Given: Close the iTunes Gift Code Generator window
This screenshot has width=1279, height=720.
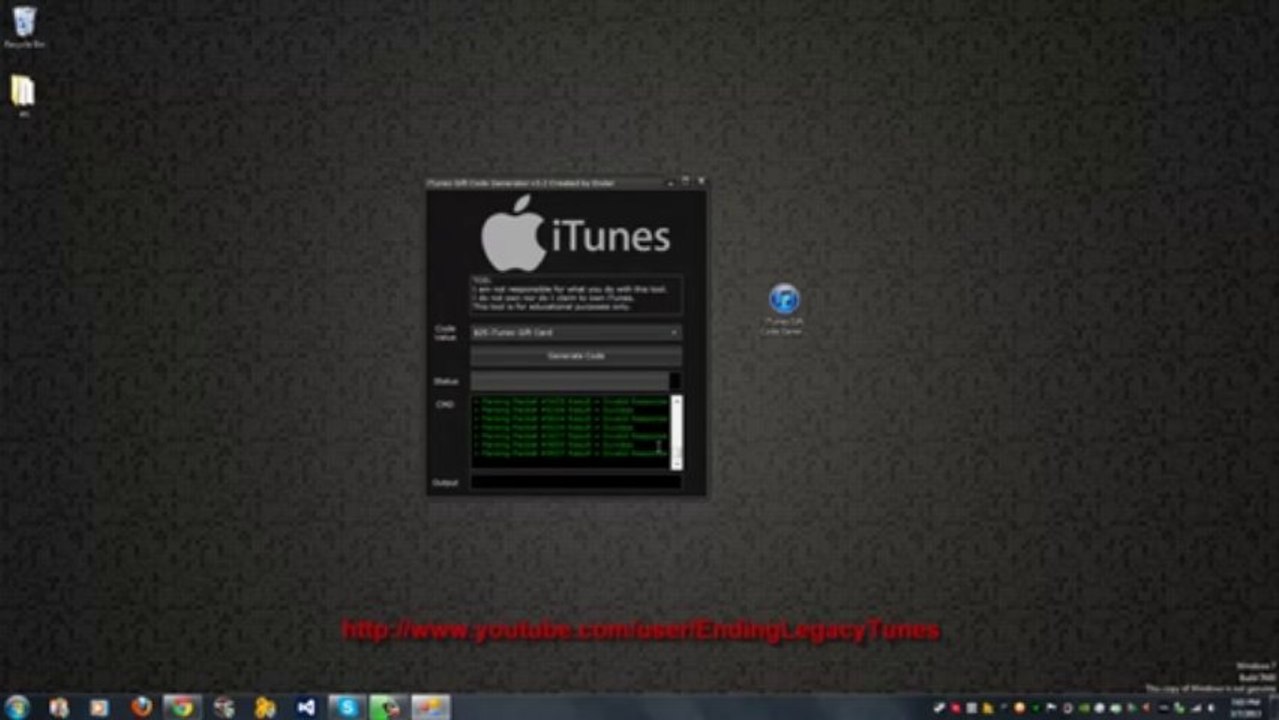Looking at the screenshot, I should click(x=701, y=182).
